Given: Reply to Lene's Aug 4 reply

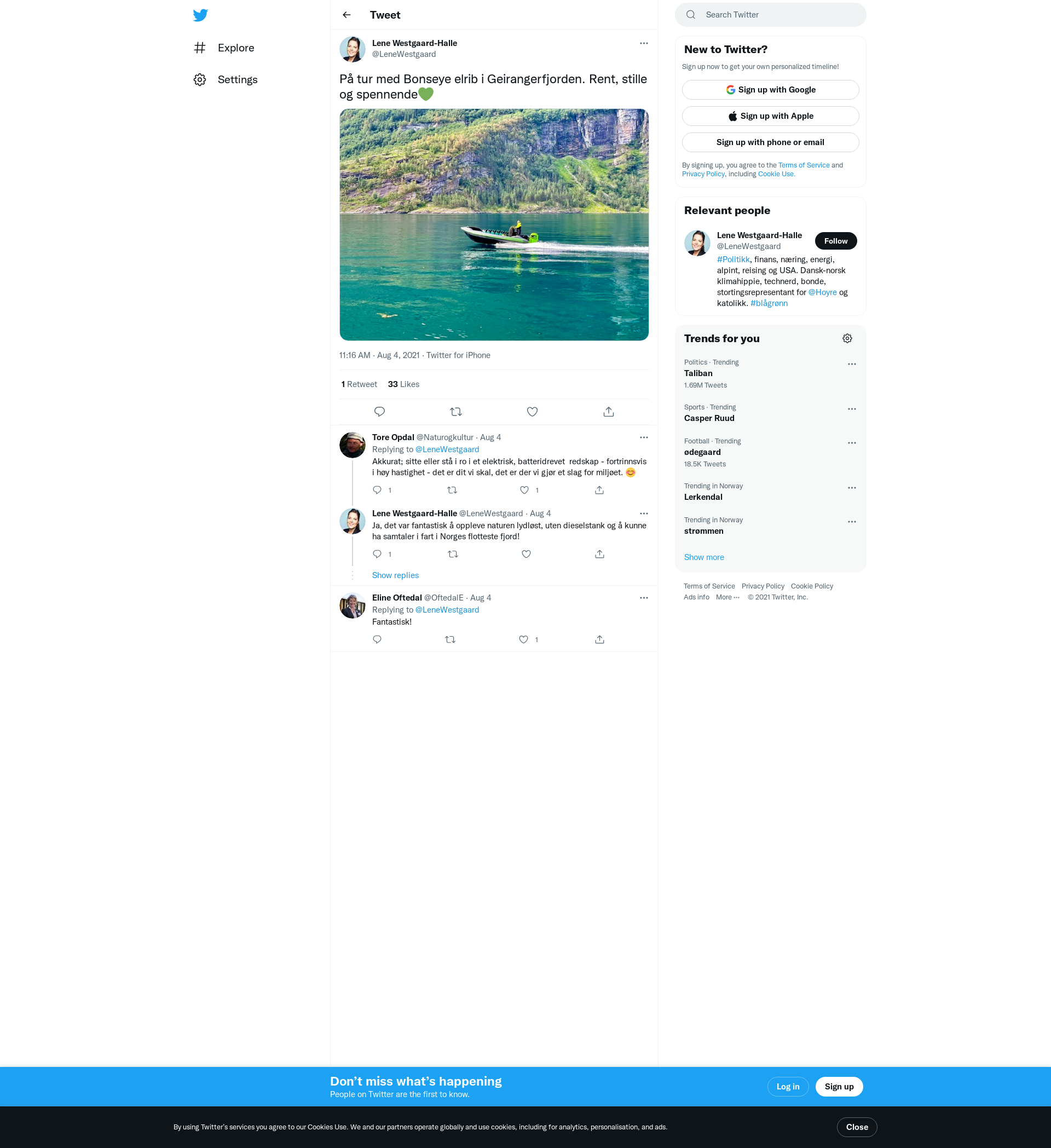Looking at the screenshot, I should coord(377,554).
